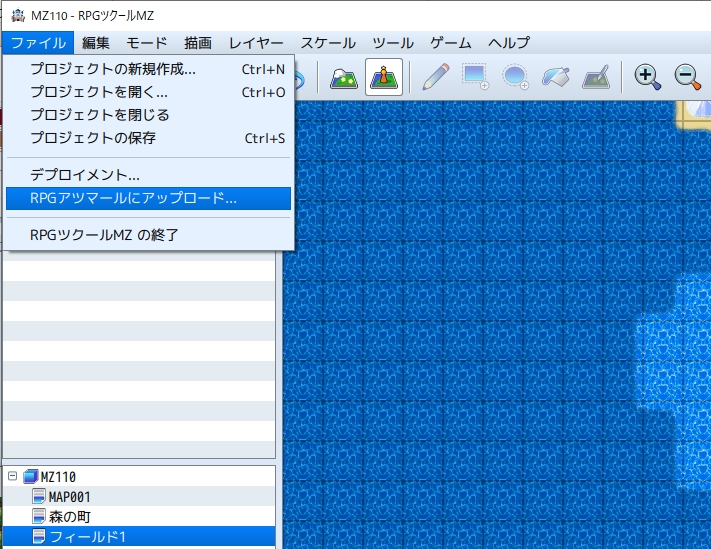Open the 編集 menu
Image resolution: width=711 pixels, height=549 pixels.
click(96, 43)
